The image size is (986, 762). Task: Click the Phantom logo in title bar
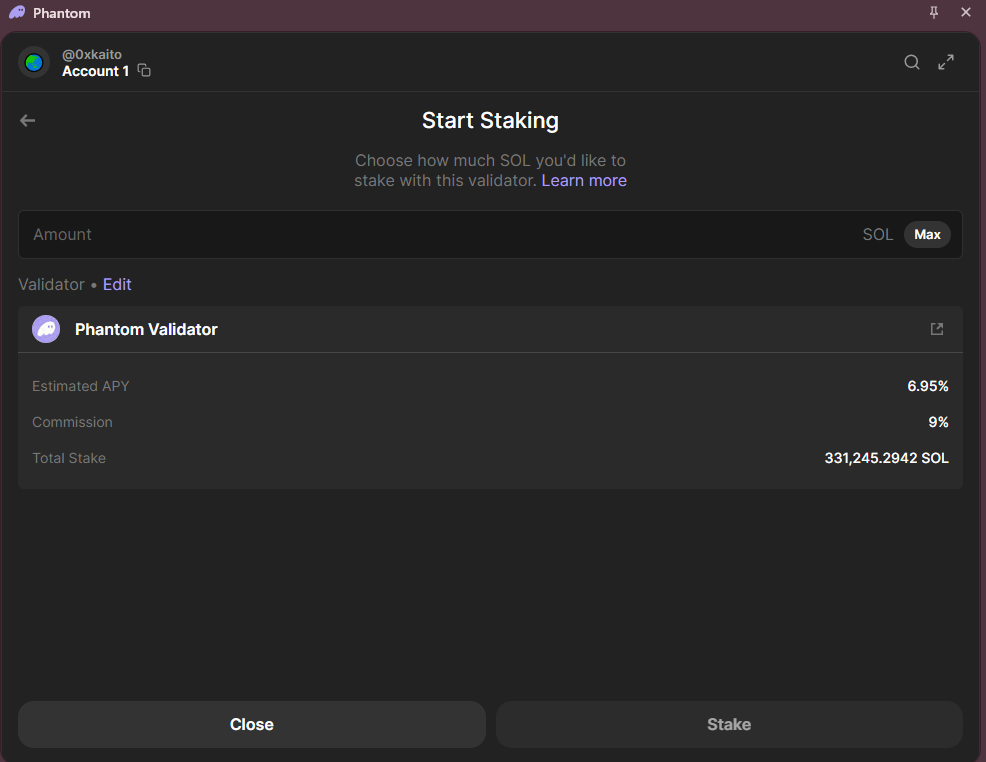click(x=17, y=13)
